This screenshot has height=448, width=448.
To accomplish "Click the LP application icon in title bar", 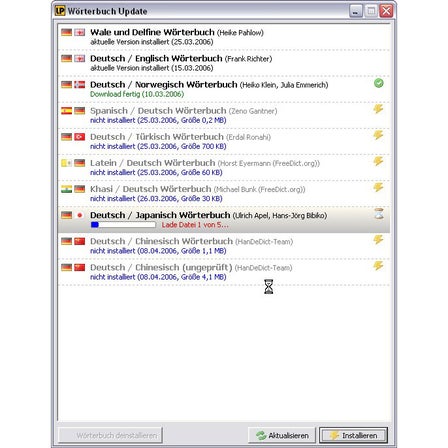I will (x=60, y=11).
